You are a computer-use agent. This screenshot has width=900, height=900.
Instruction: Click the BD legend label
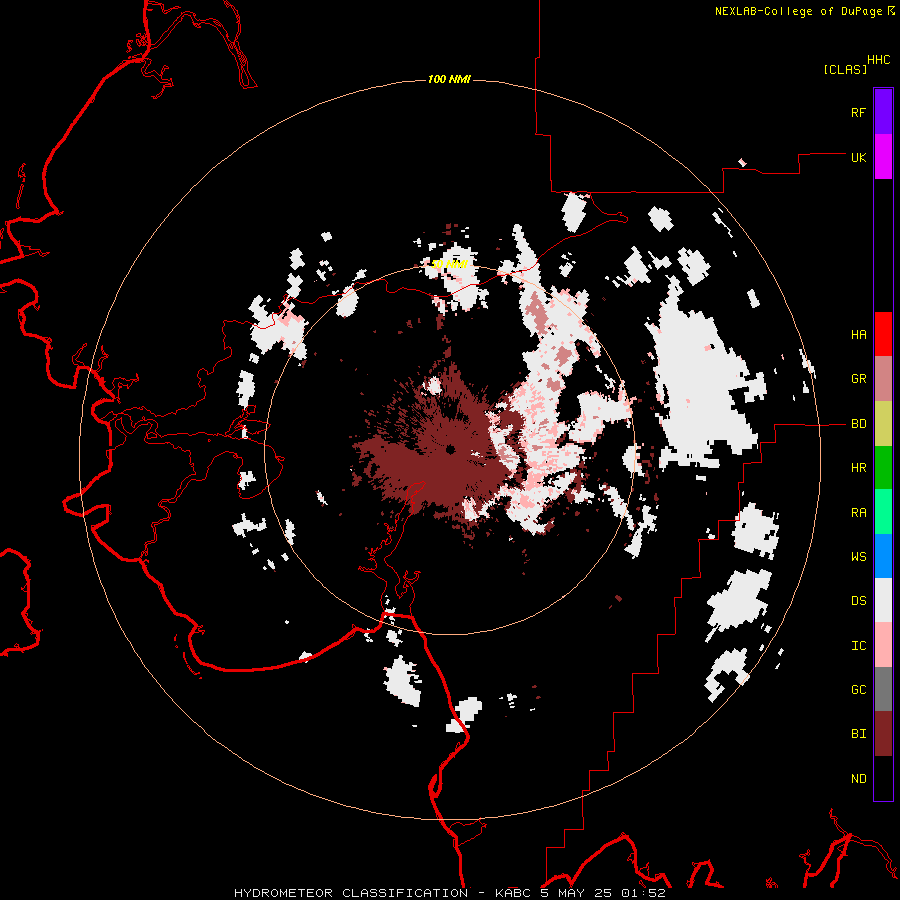click(x=859, y=424)
